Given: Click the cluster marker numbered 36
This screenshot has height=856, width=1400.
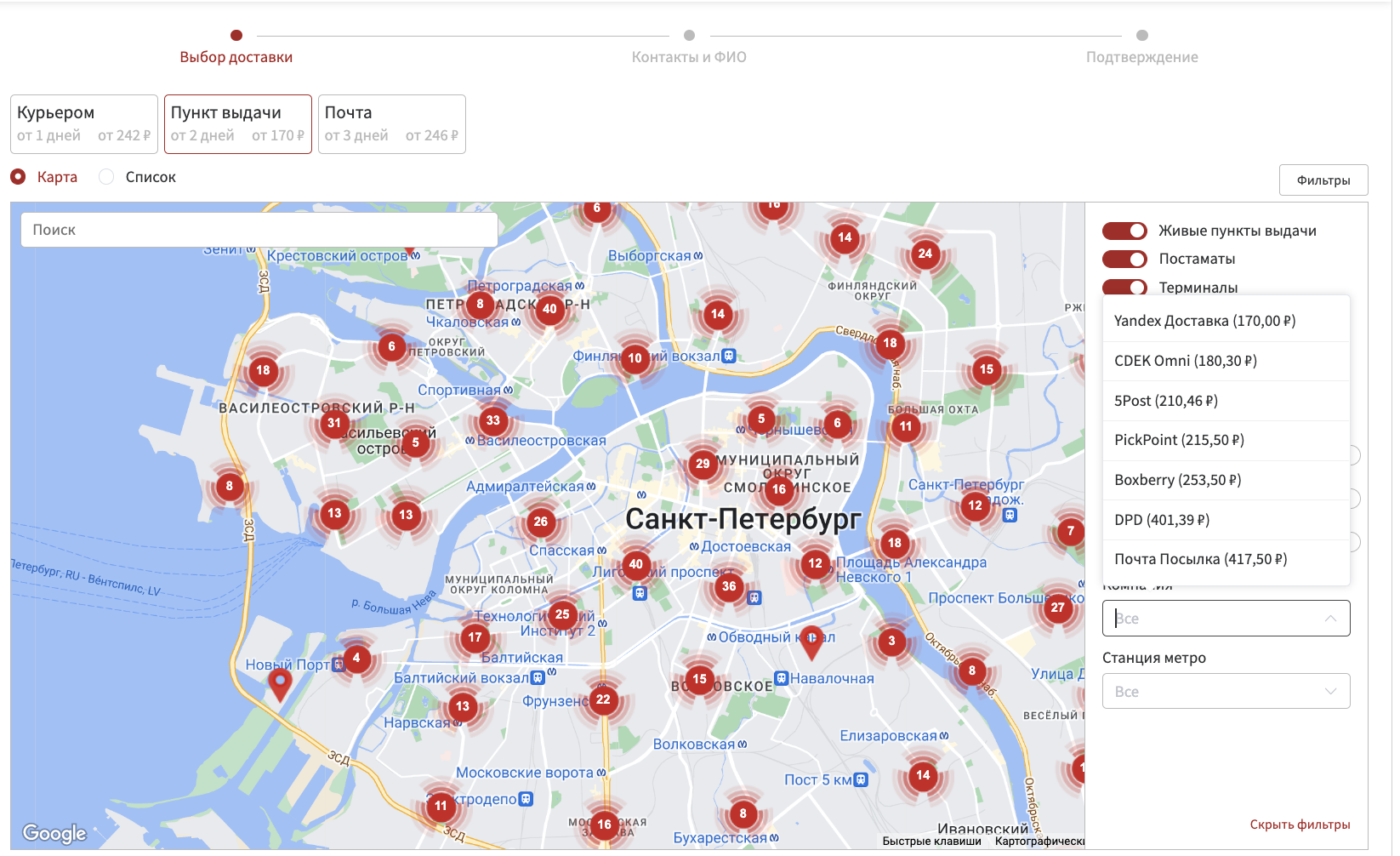Looking at the screenshot, I should pos(729,586).
